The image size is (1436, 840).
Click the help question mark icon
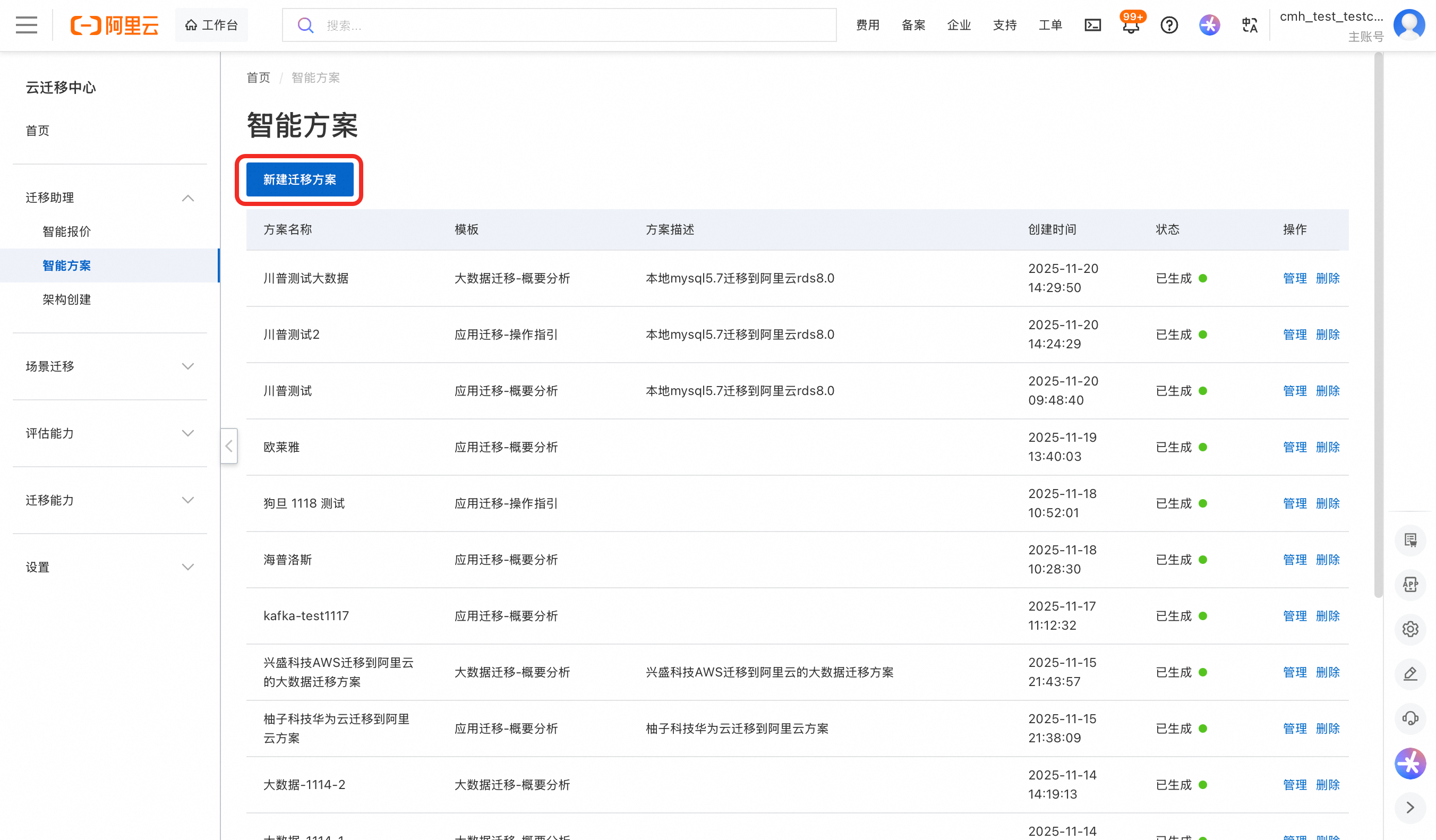1169,25
